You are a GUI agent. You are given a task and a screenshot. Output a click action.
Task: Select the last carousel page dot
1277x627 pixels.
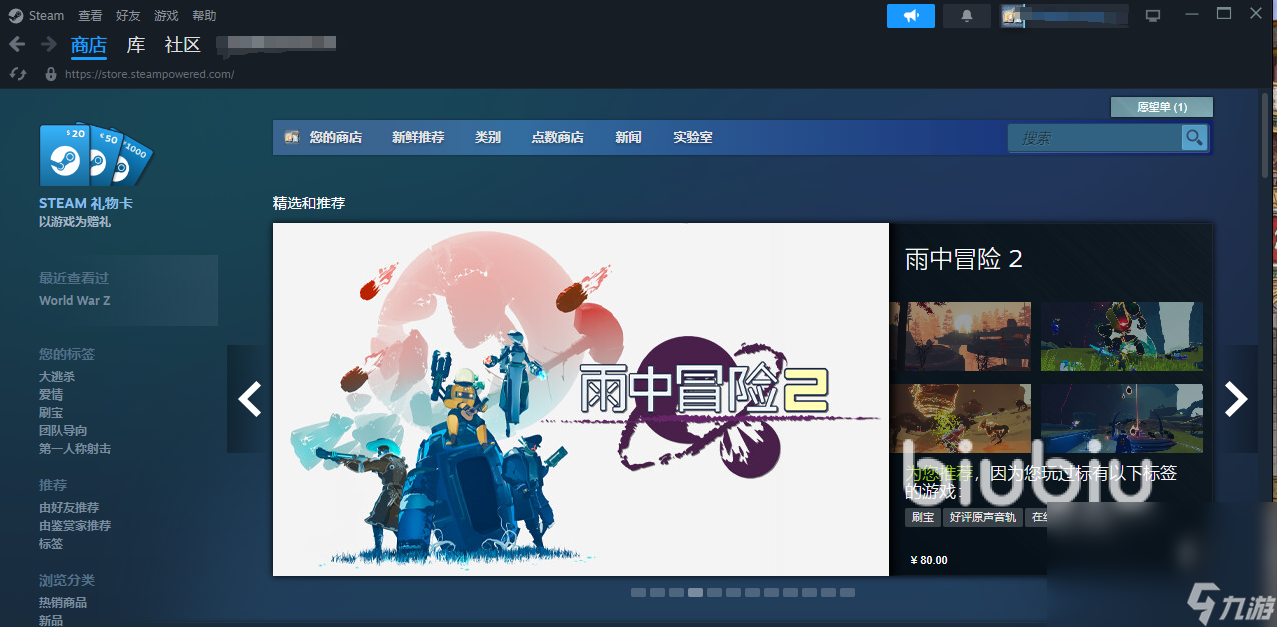(847, 592)
